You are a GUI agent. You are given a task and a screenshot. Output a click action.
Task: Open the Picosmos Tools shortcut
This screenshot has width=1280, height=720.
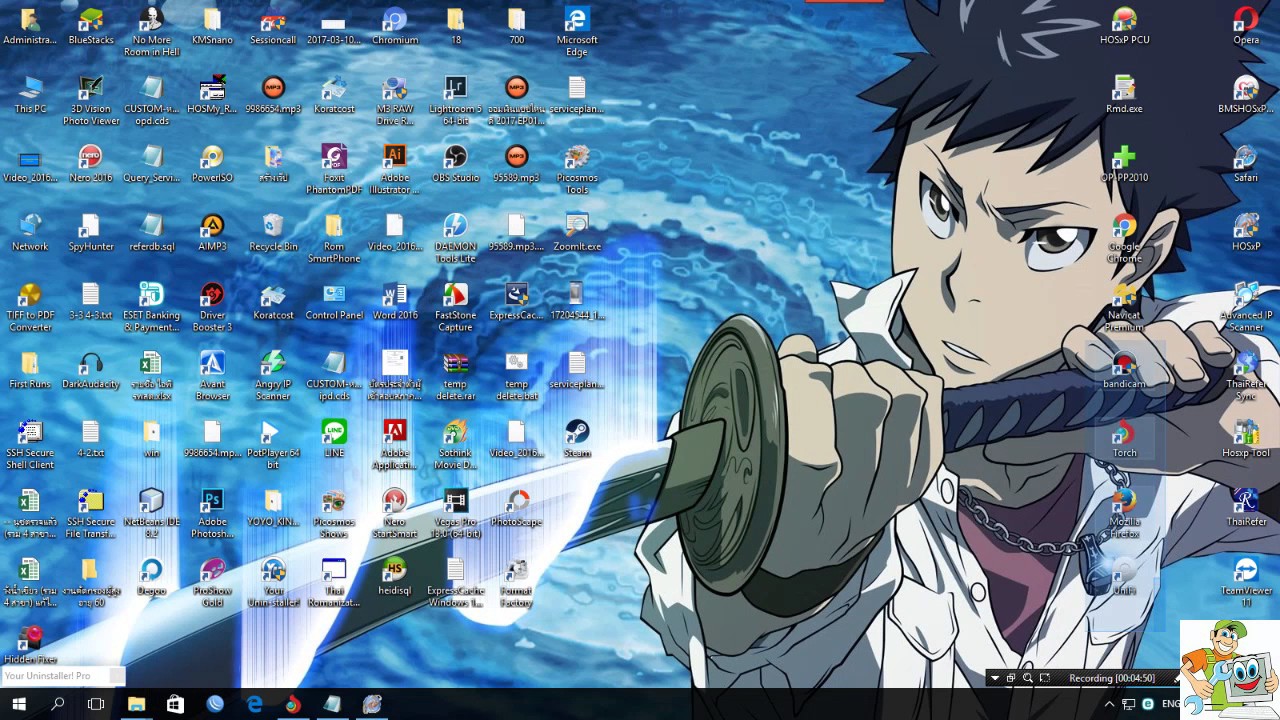(577, 170)
